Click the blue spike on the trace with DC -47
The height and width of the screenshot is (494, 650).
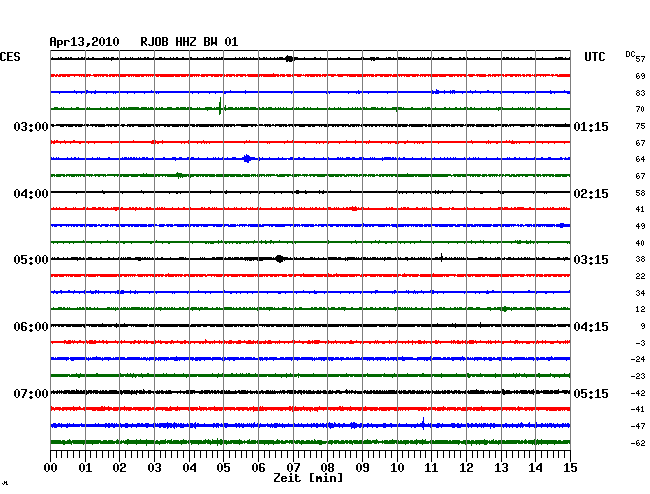423,424
